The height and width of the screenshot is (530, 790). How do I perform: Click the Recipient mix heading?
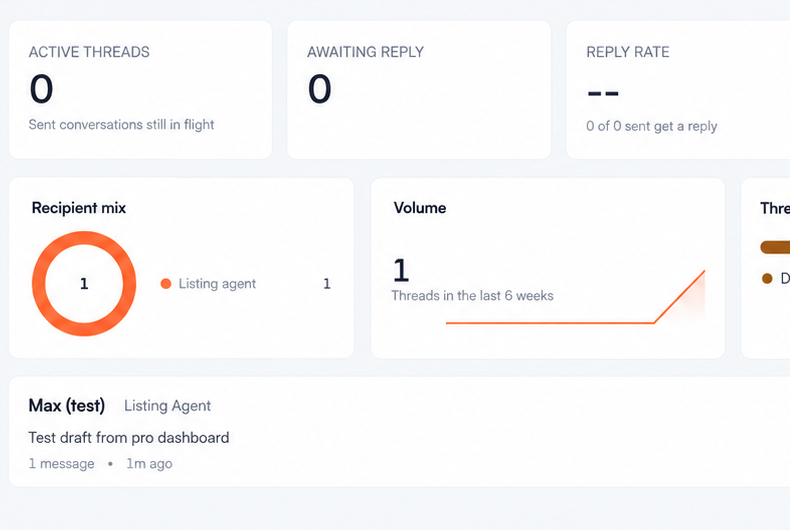pos(79,208)
